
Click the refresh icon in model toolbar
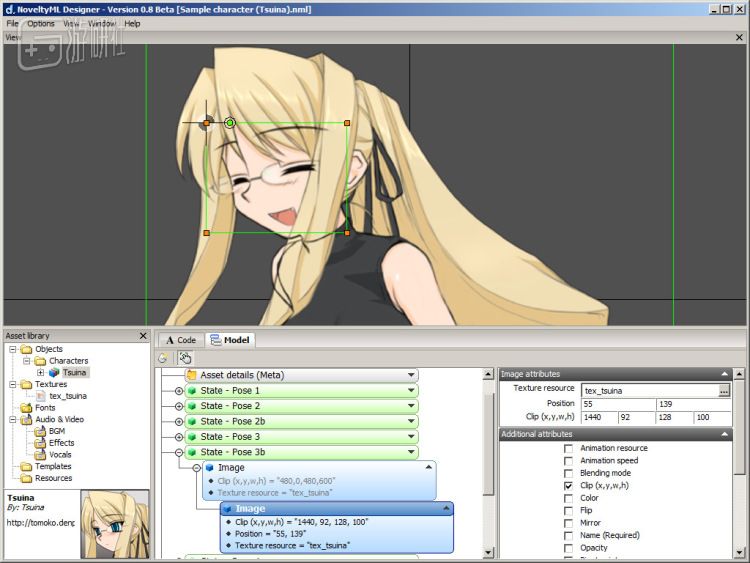point(164,357)
